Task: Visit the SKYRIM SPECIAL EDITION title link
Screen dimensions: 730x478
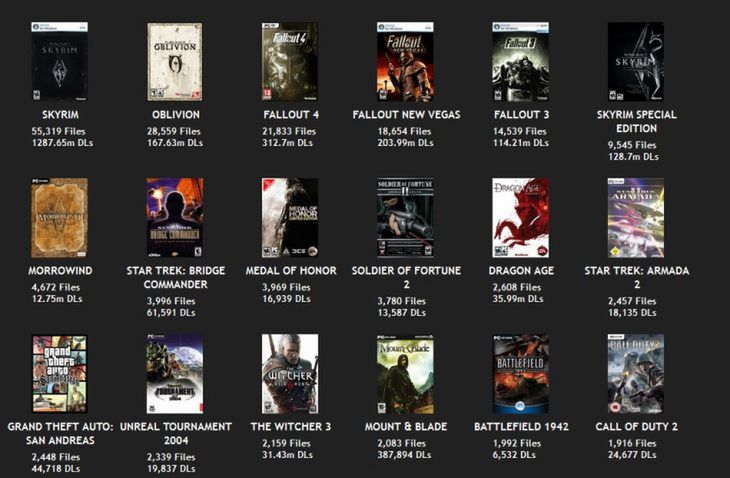Action: (636, 121)
